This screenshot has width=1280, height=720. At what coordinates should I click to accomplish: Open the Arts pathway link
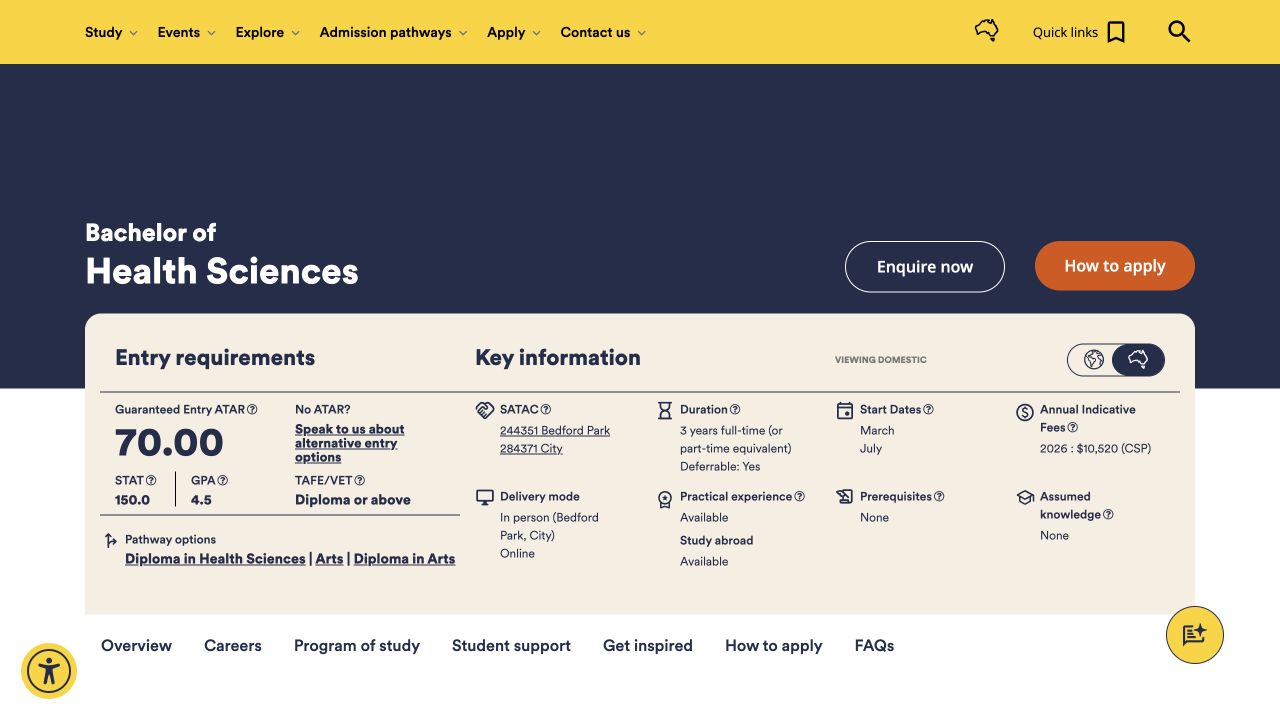[329, 559]
